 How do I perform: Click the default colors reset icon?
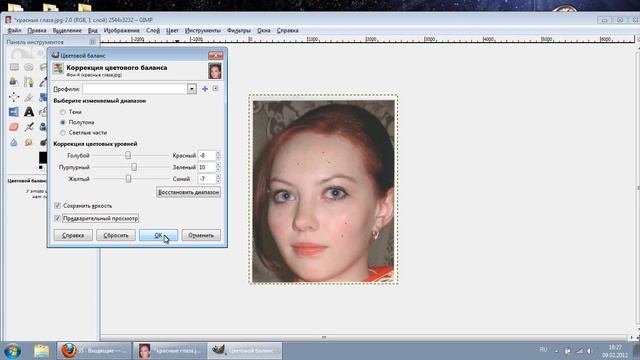click(x=41, y=168)
